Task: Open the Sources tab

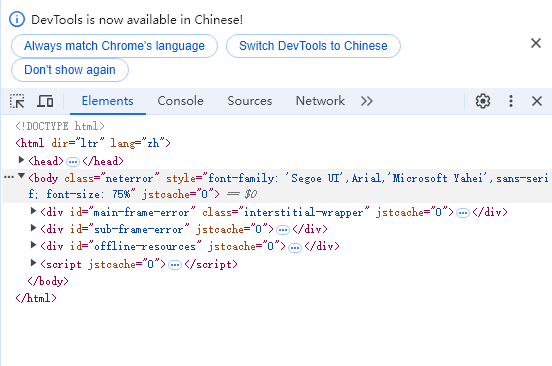Action: pyautogui.click(x=250, y=101)
